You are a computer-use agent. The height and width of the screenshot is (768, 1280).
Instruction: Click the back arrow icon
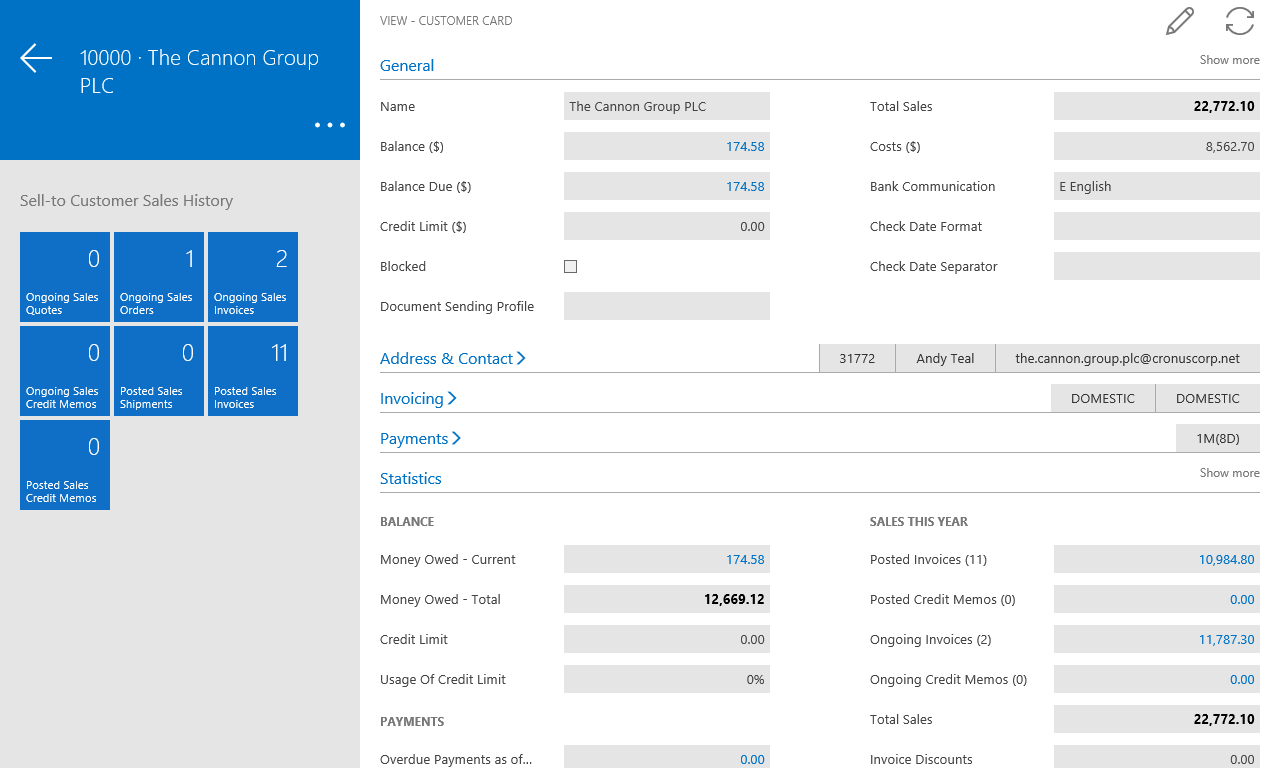(36, 58)
